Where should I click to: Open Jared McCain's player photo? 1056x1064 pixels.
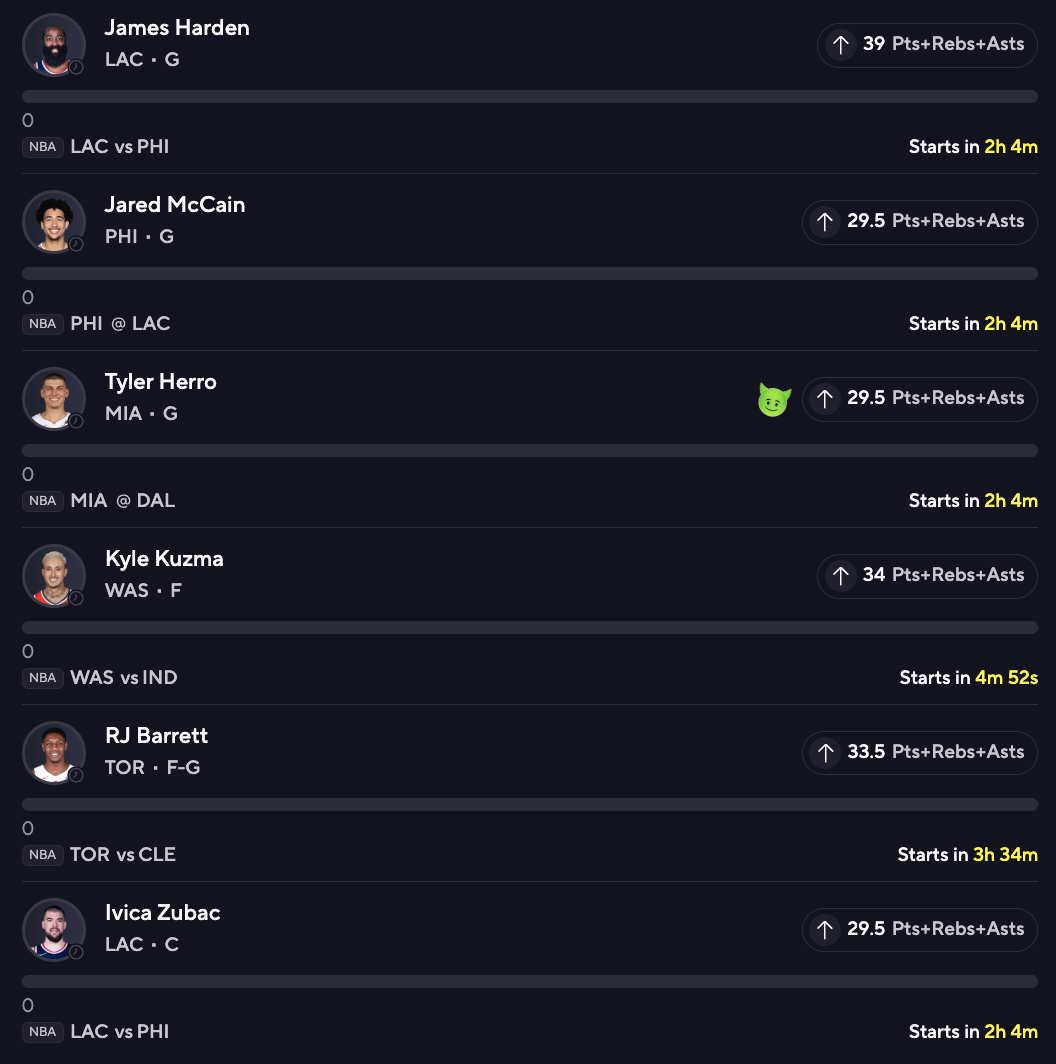[54, 222]
